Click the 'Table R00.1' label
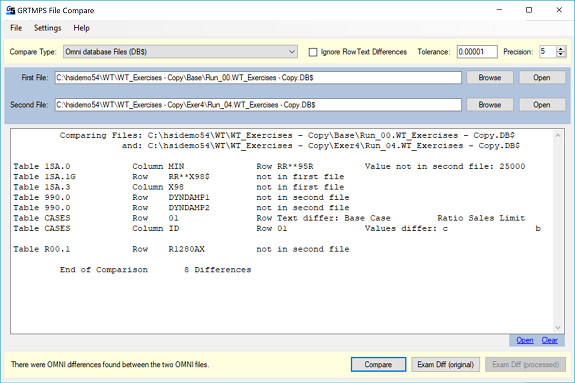The image size is (575, 383). pos(41,249)
